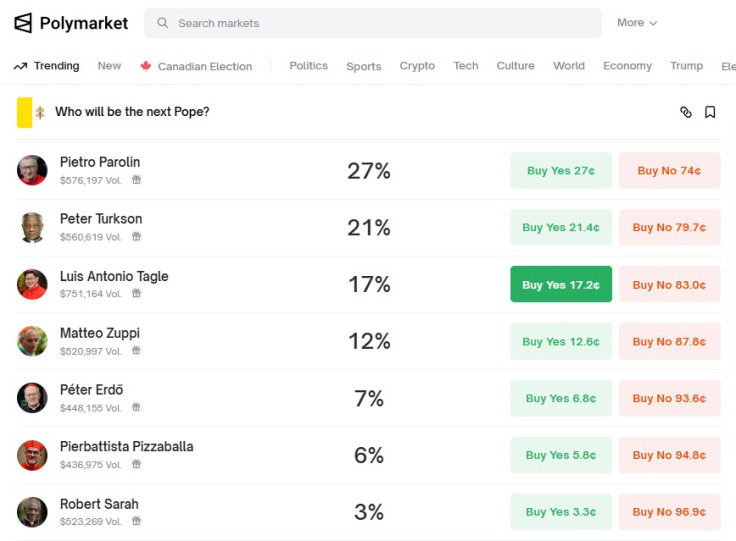Click the Canadian Election maple leaf icon
Viewport: 736px width, 541px height.
coord(146,66)
